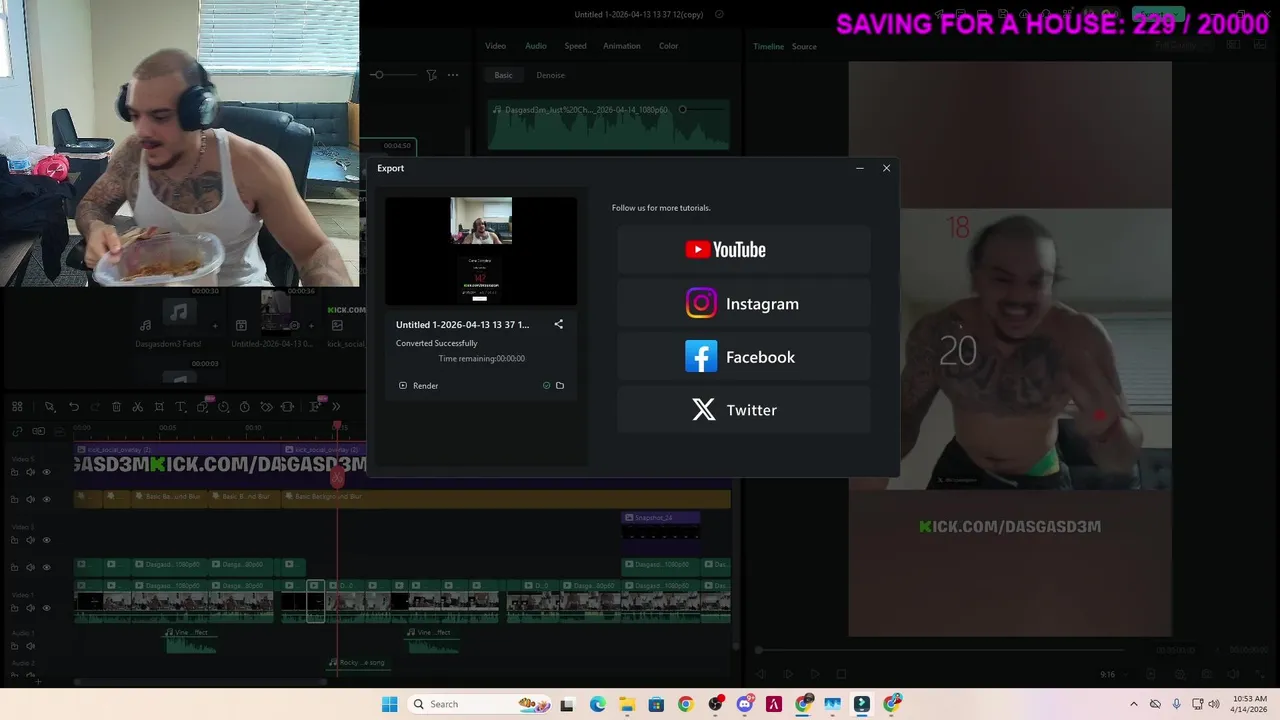Mute the Video 1 track
The width and height of the screenshot is (1280, 720).
[30, 608]
